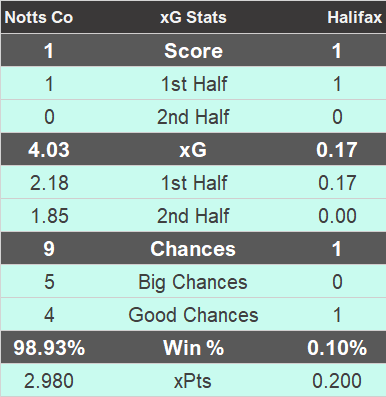
Task: Select the xG Stats title
Action: (x=193, y=17)
